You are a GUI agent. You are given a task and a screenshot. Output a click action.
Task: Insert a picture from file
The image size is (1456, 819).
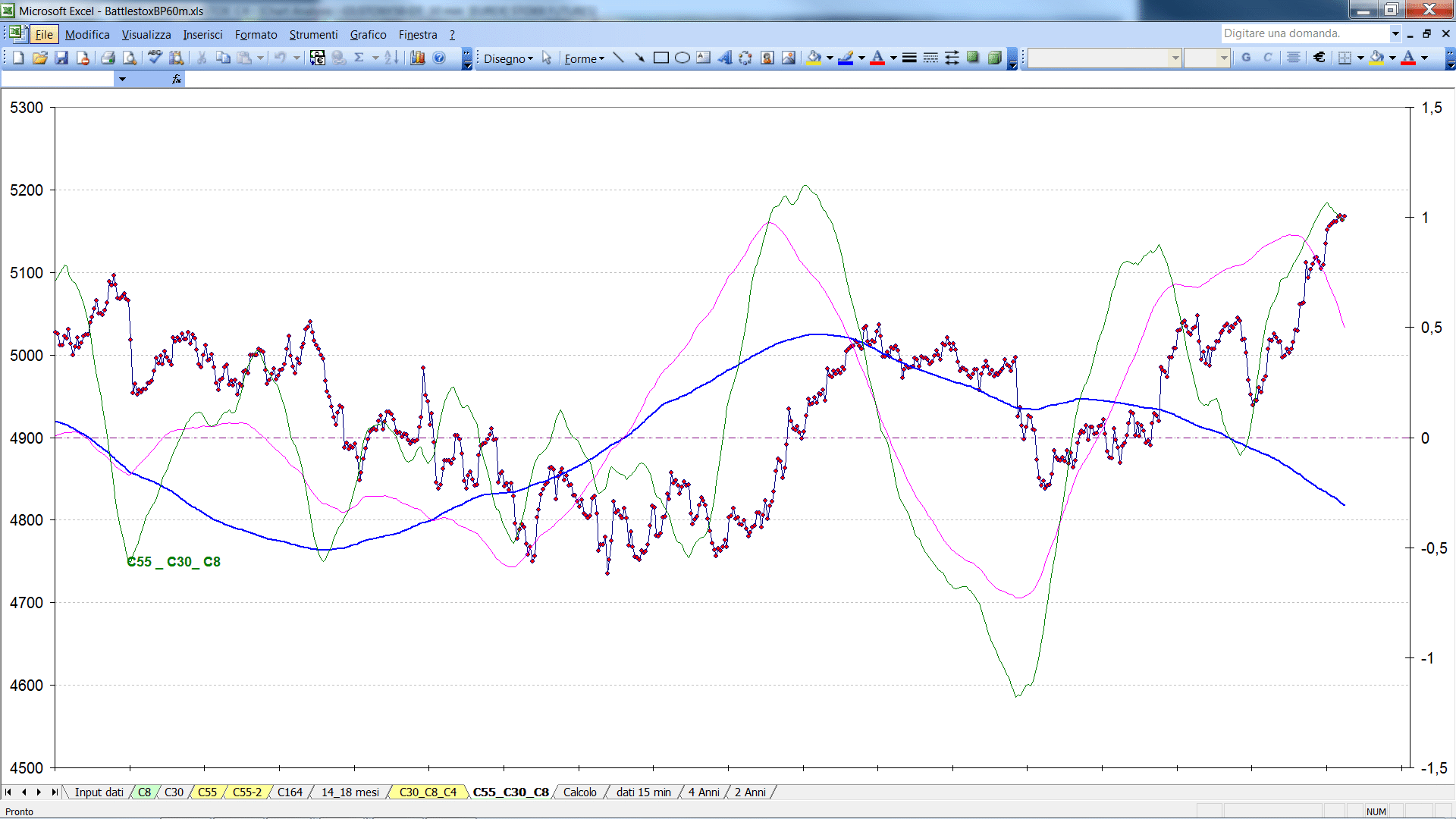788,58
